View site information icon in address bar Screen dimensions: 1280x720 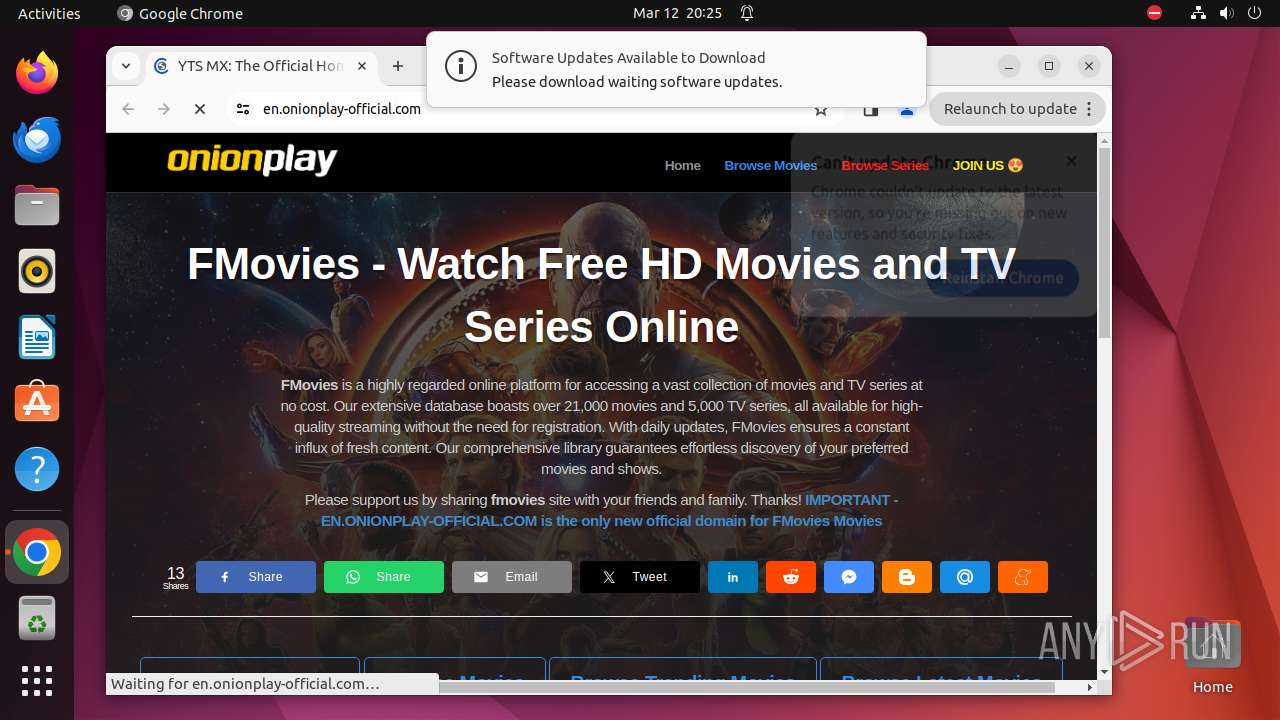point(243,109)
